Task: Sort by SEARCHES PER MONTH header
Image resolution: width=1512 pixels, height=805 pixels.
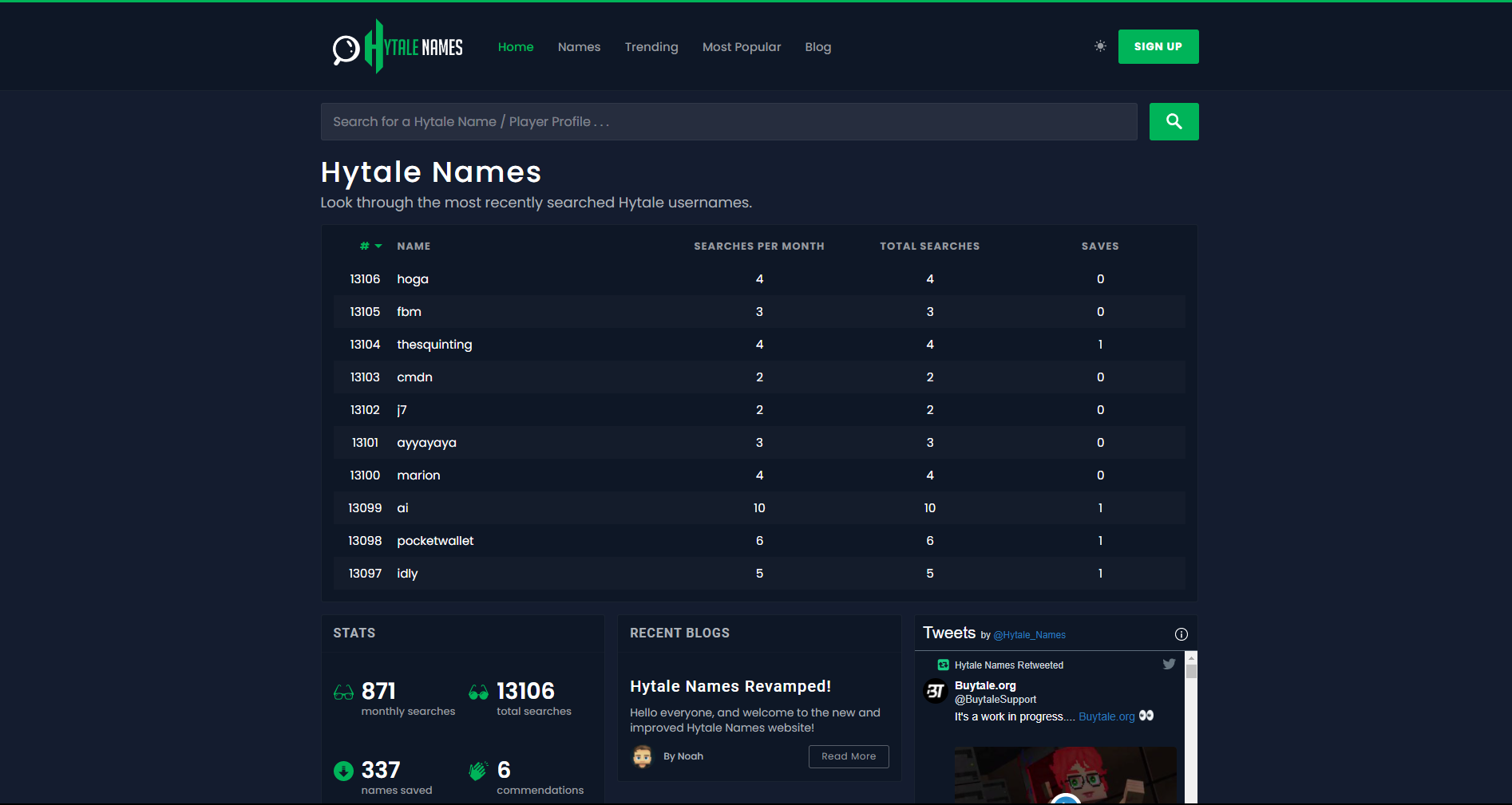Action: (759, 246)
